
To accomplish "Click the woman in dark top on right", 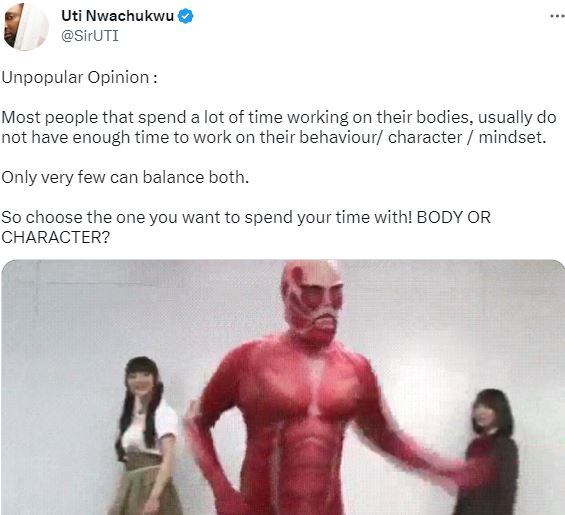I will (x=488, y=452).
